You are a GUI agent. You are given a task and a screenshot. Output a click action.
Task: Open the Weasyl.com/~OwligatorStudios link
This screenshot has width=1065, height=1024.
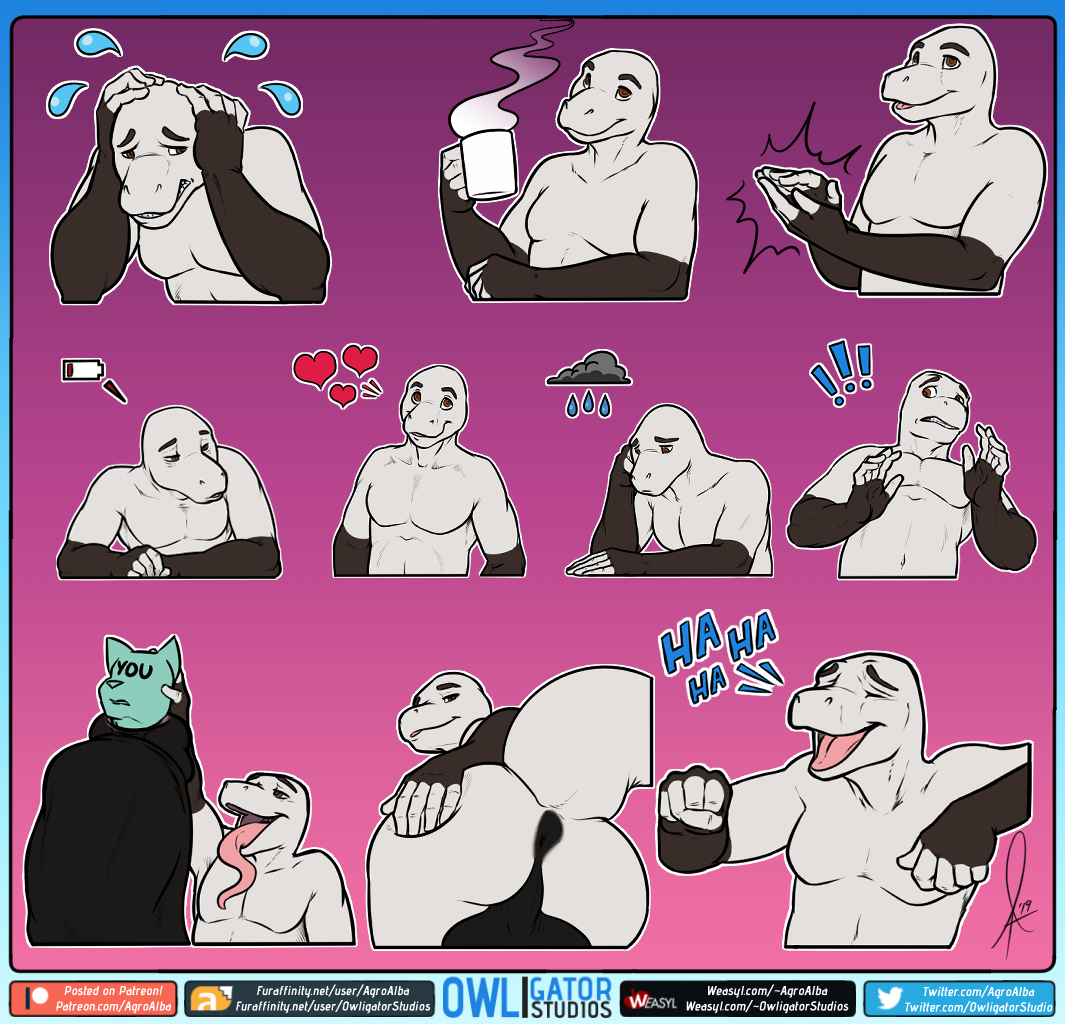tap(767, 1006)
